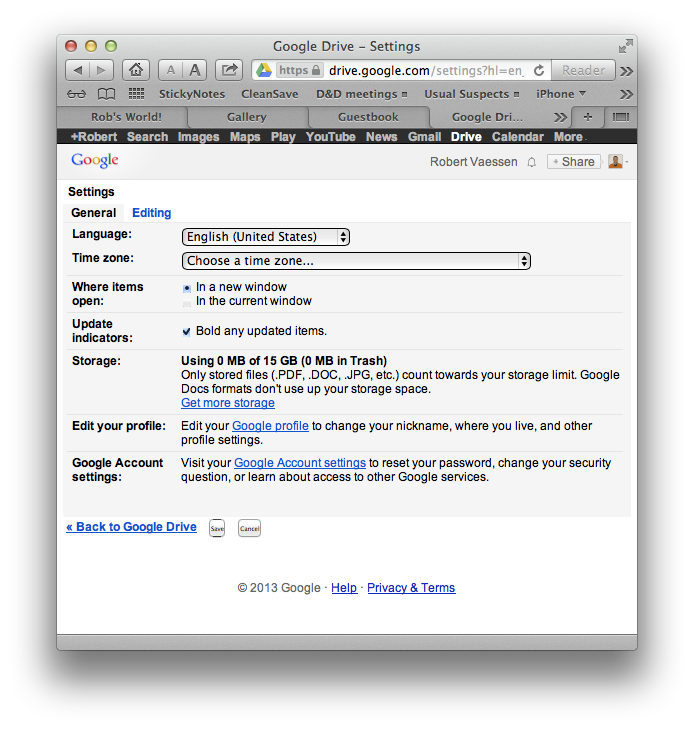694x729 pixels.
Task: Open Google Account settings link
Action: click(x=300, y=463)
